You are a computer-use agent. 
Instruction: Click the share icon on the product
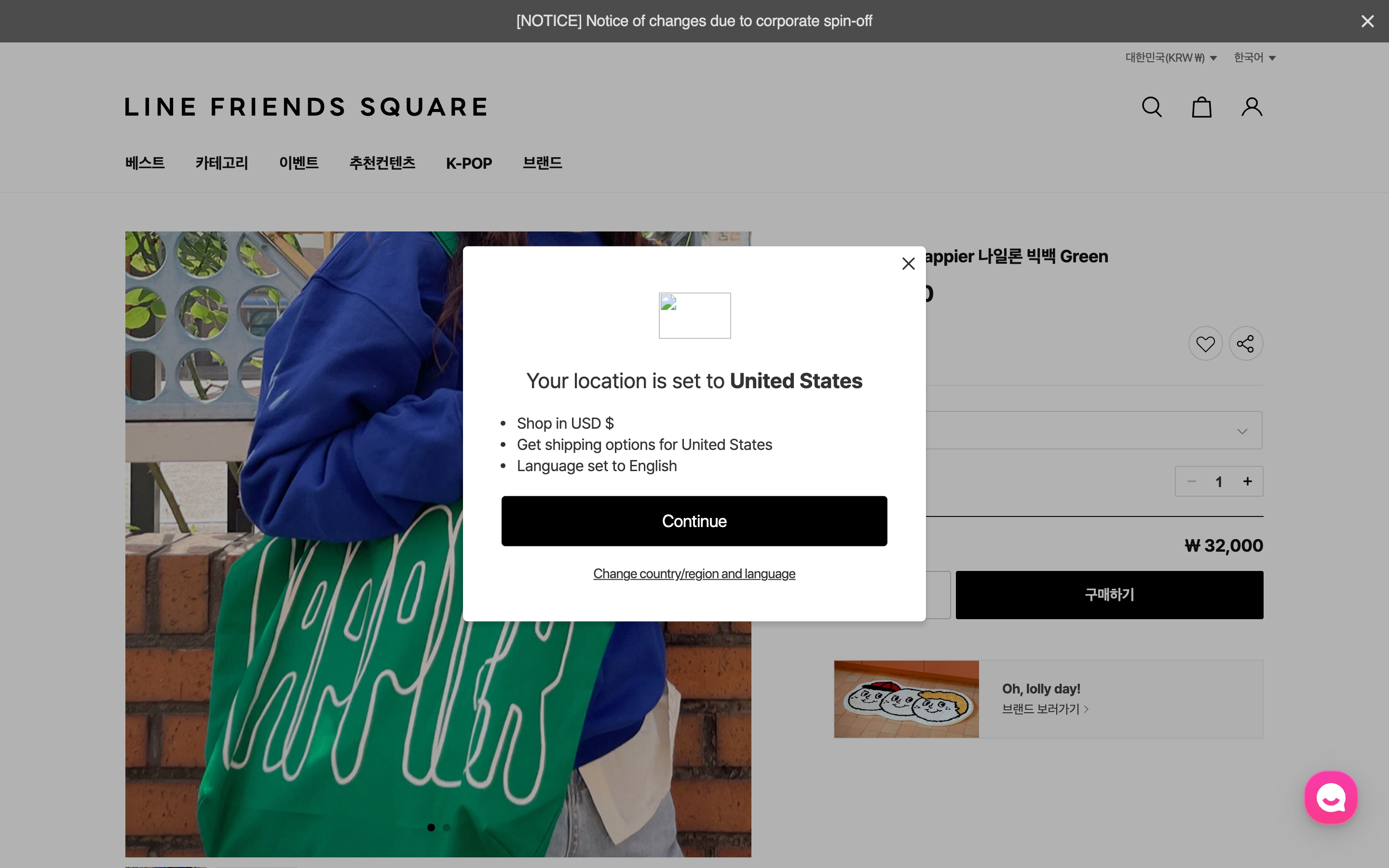pyautogui.click(x=1245, y=343)
